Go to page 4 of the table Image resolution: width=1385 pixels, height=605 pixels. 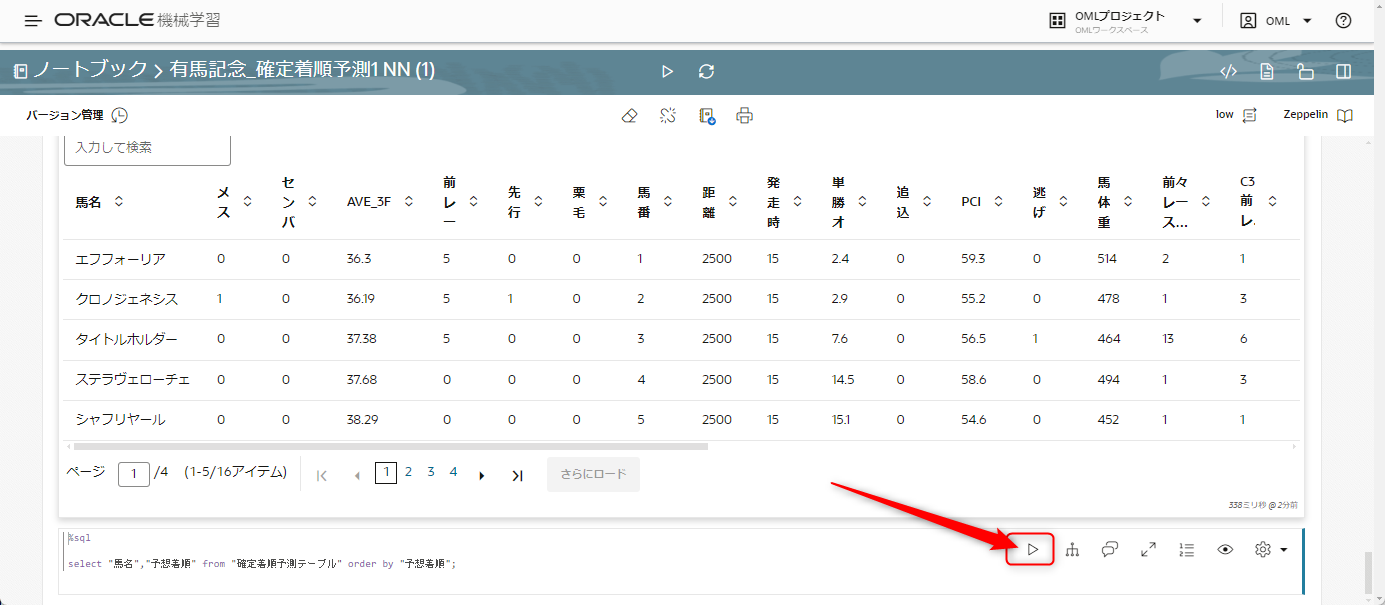(x=453, y=472)
